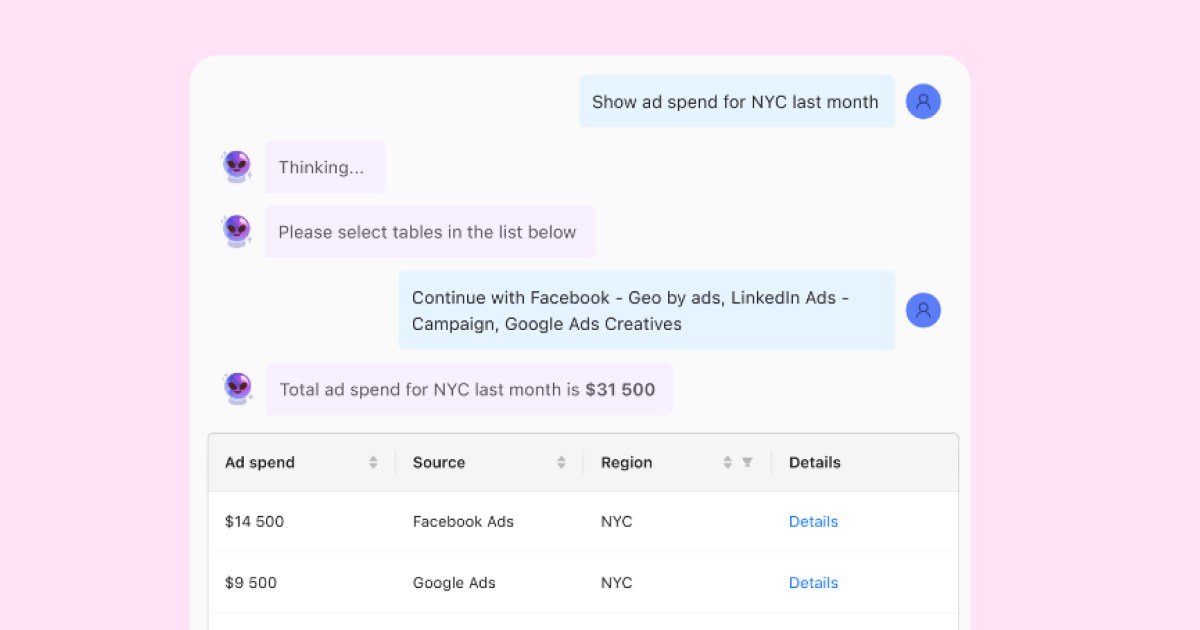Click the alien avatar beside 'Please select tables'
Screen dimensions: 1200x630
[x=237, y=232]
